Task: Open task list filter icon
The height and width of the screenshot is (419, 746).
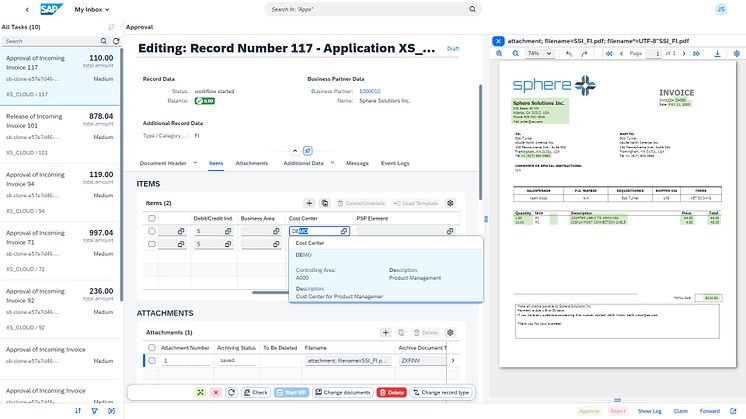Action: (x=94, y=410)
